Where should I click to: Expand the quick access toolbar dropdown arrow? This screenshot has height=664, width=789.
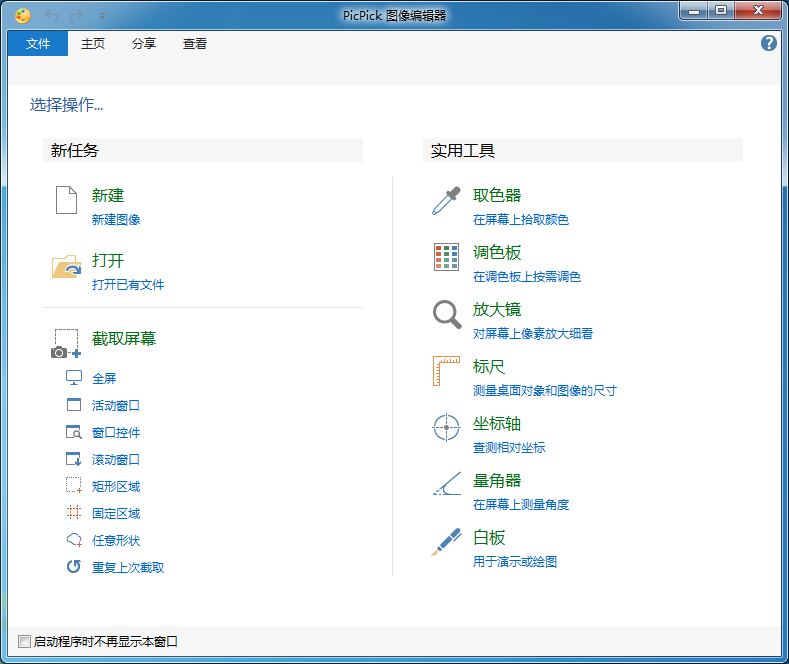click(x=103, y=17)
